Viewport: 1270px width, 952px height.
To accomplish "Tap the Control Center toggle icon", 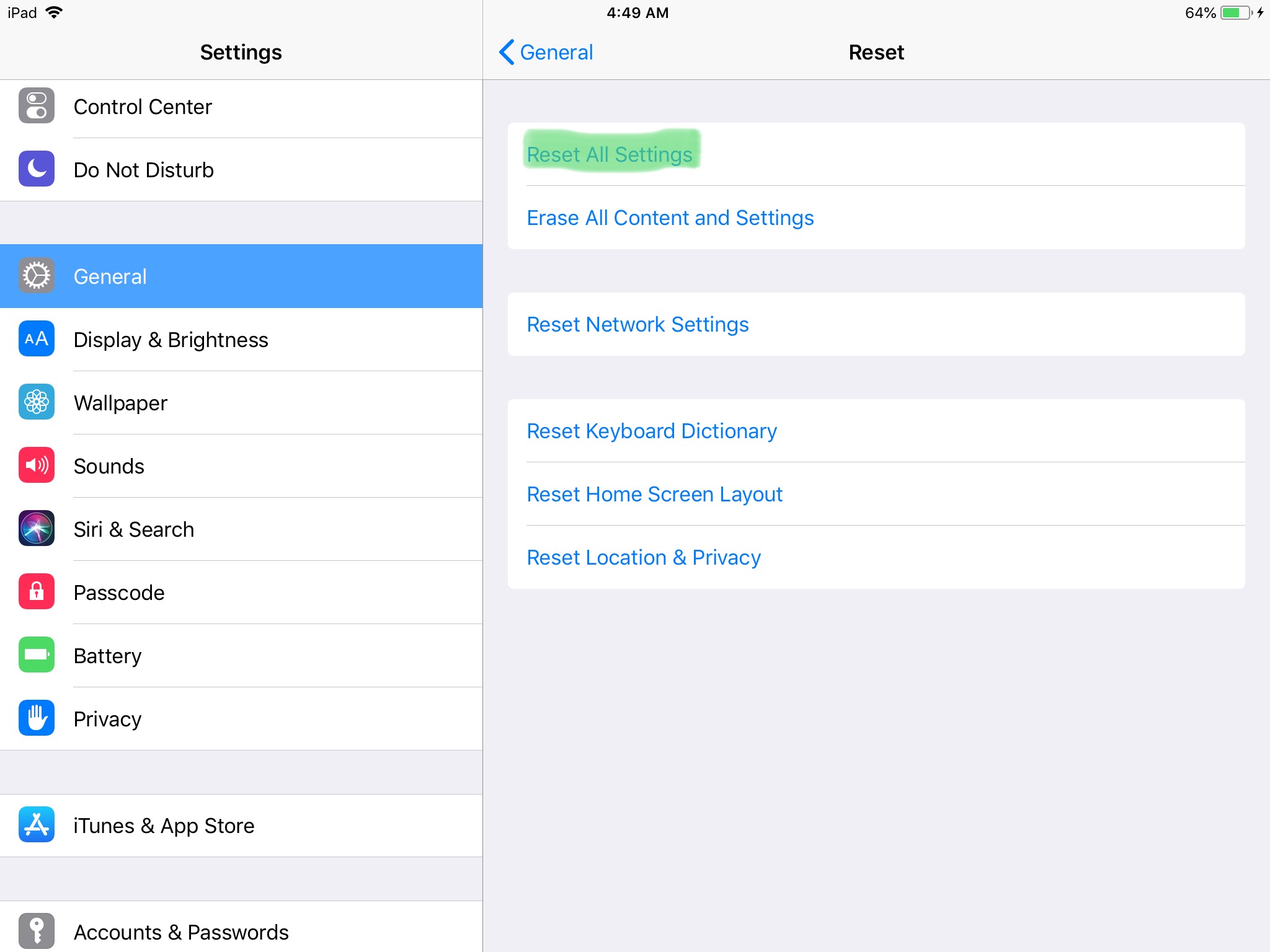I will click(x=37, y=106).
